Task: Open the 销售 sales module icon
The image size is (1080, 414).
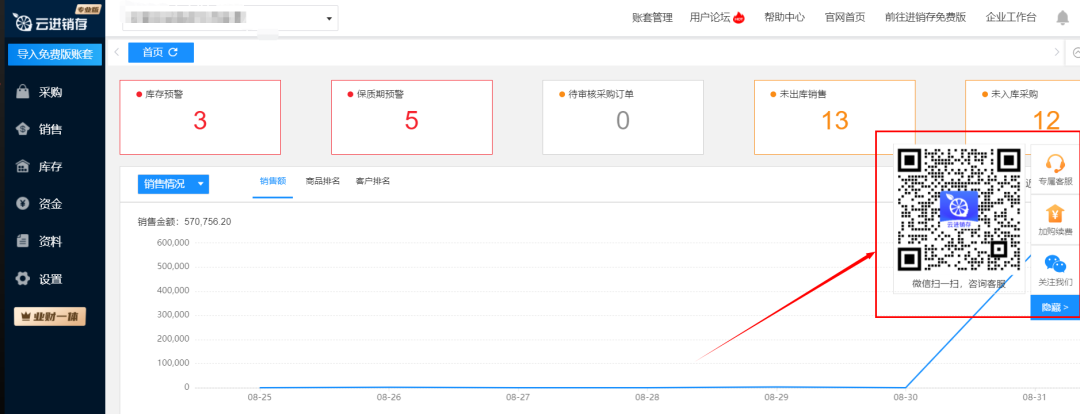Action: click(23, 130)
